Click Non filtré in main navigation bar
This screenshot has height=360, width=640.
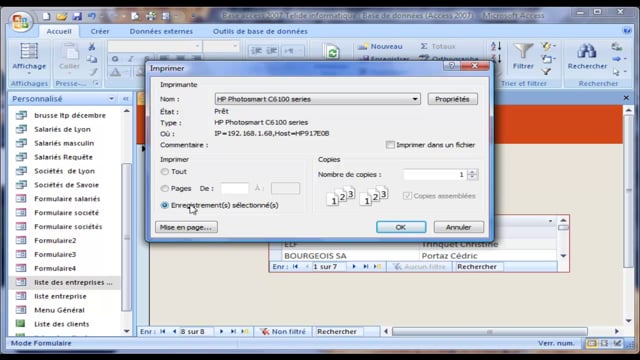(x=283, y=331)
